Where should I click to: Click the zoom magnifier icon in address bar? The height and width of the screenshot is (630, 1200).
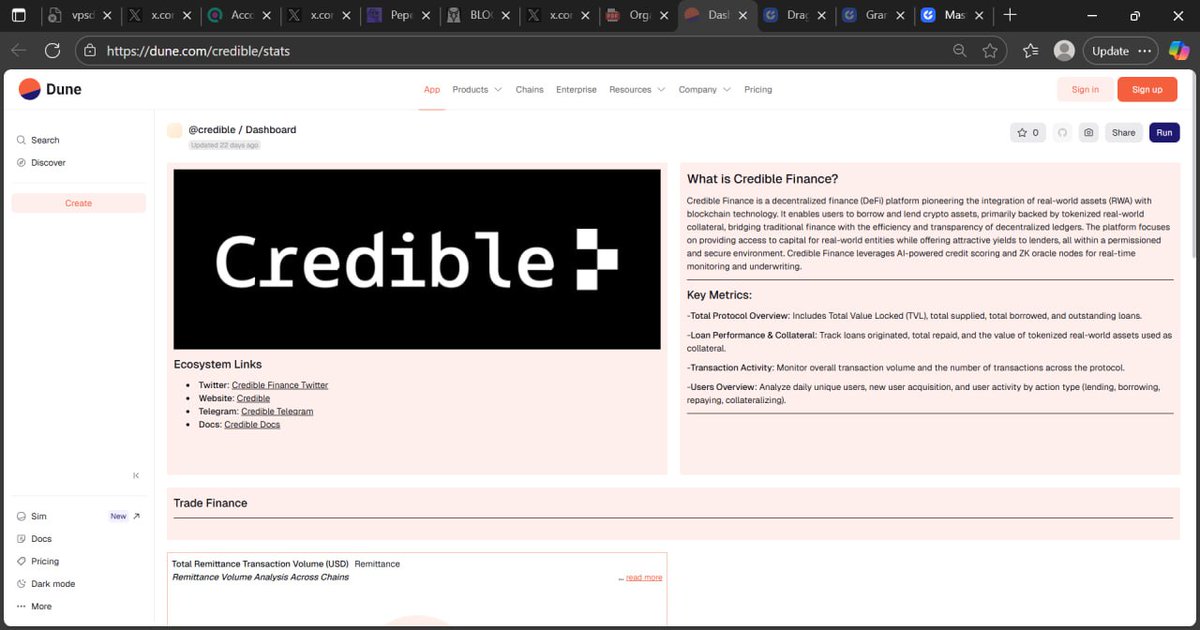tap(960, 50)
